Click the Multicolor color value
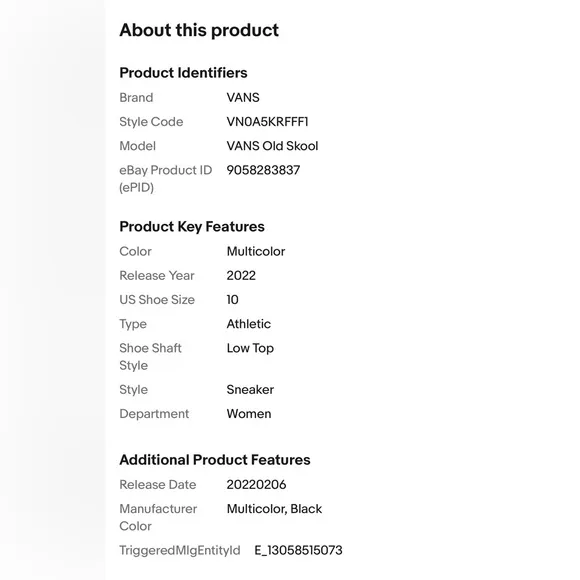Screen dimensions: 580x580 [x=256, y=252]
